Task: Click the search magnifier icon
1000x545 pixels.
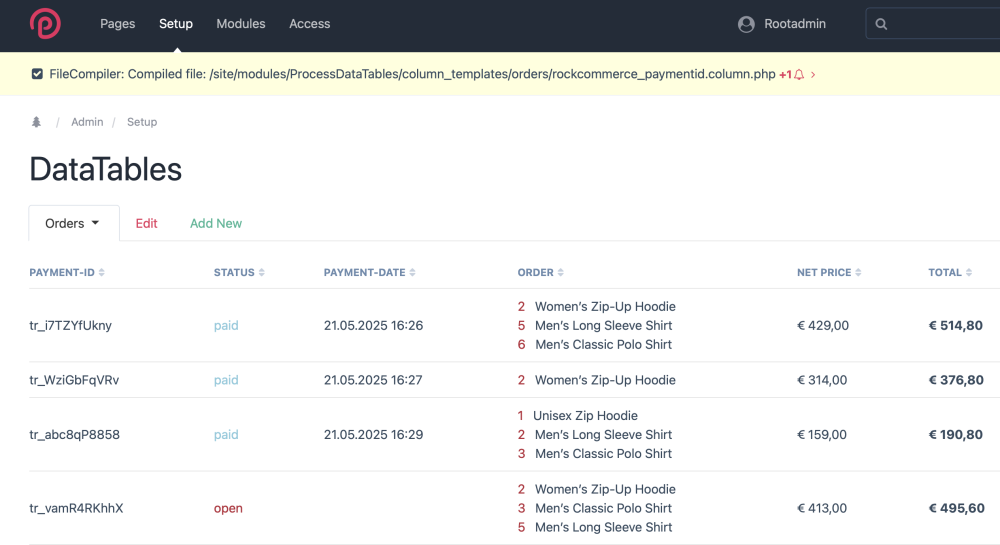Action: pyautogui.click(x=881, y=24)
